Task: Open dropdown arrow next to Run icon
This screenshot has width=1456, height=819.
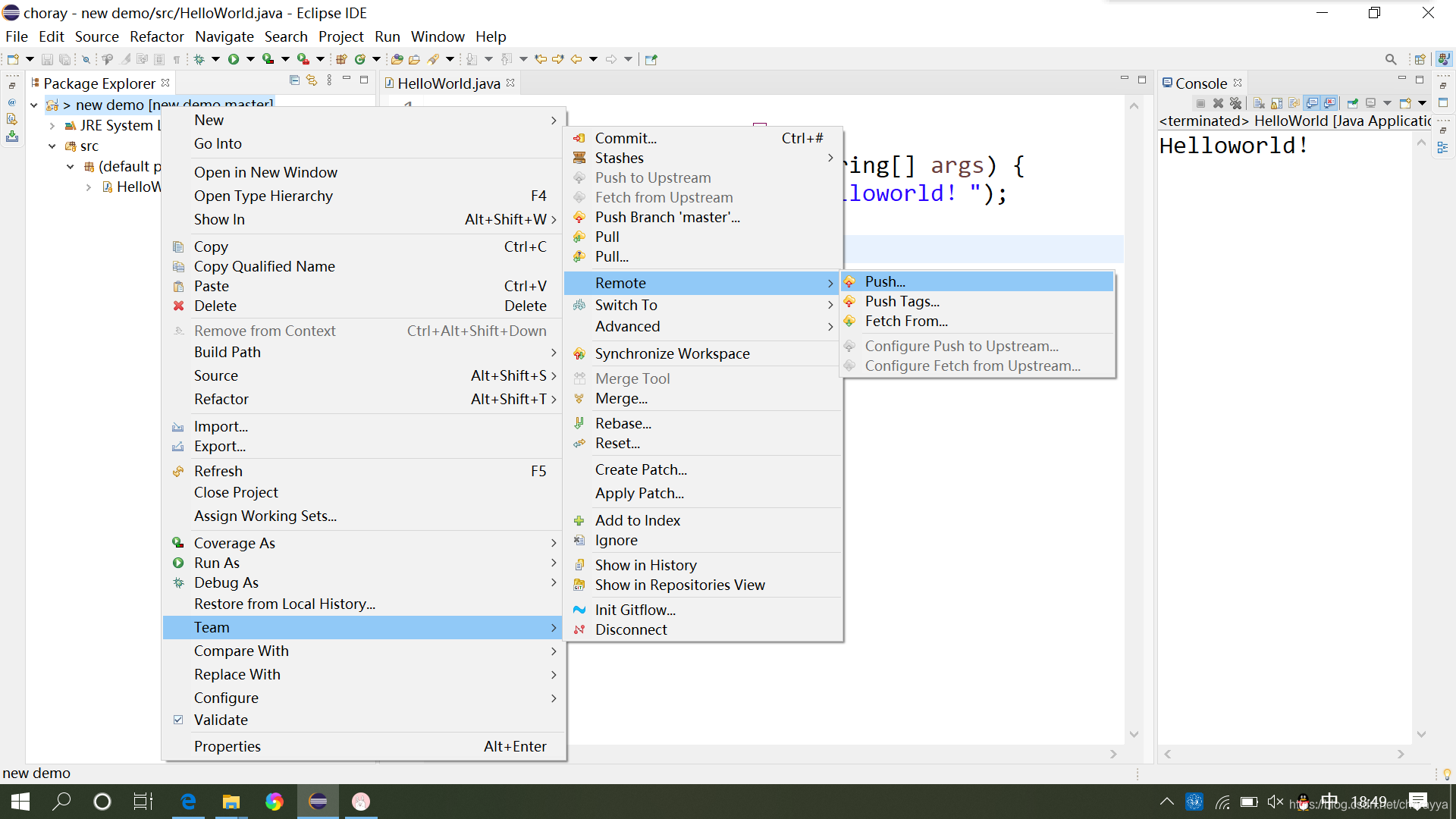Action: [250, 59]
